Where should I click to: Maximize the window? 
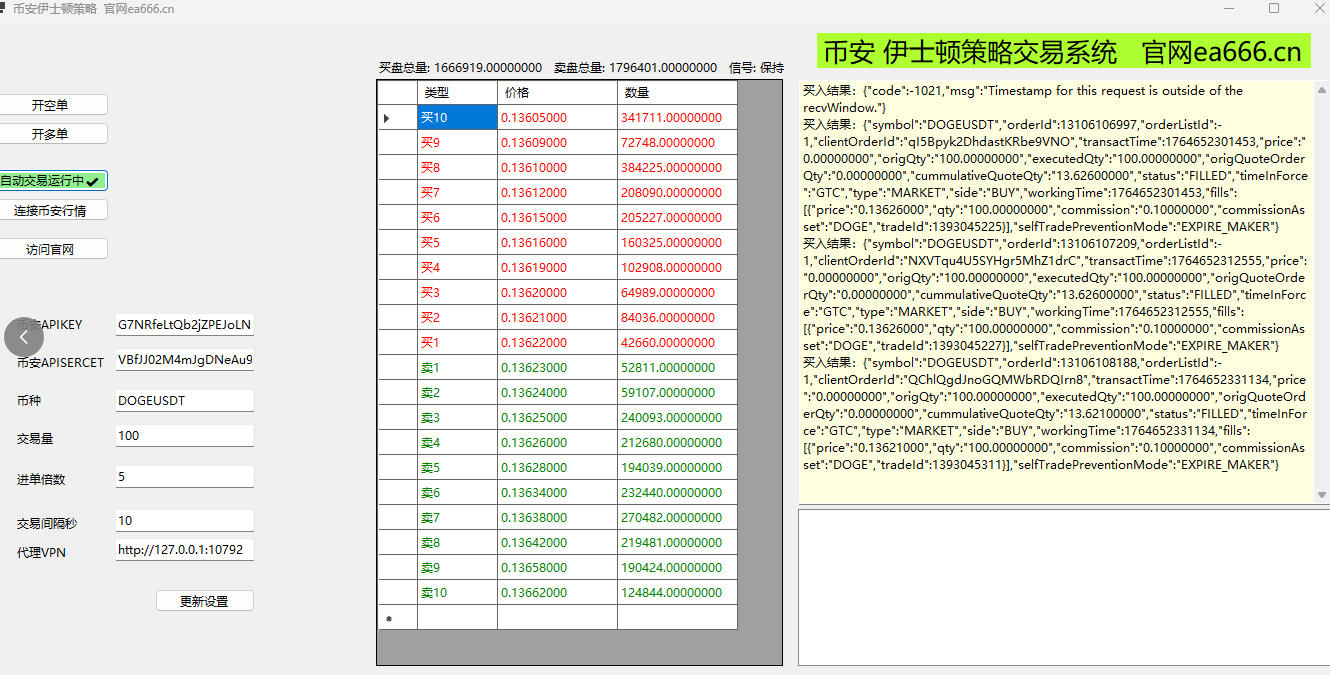click(1273, 9)
